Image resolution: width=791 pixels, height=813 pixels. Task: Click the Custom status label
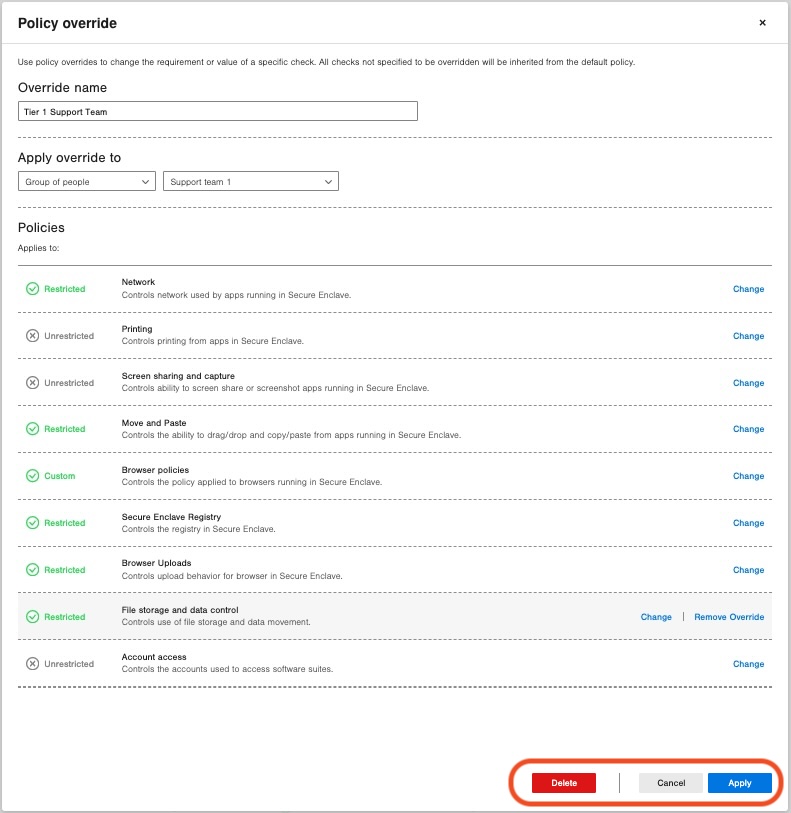(60, 476)
